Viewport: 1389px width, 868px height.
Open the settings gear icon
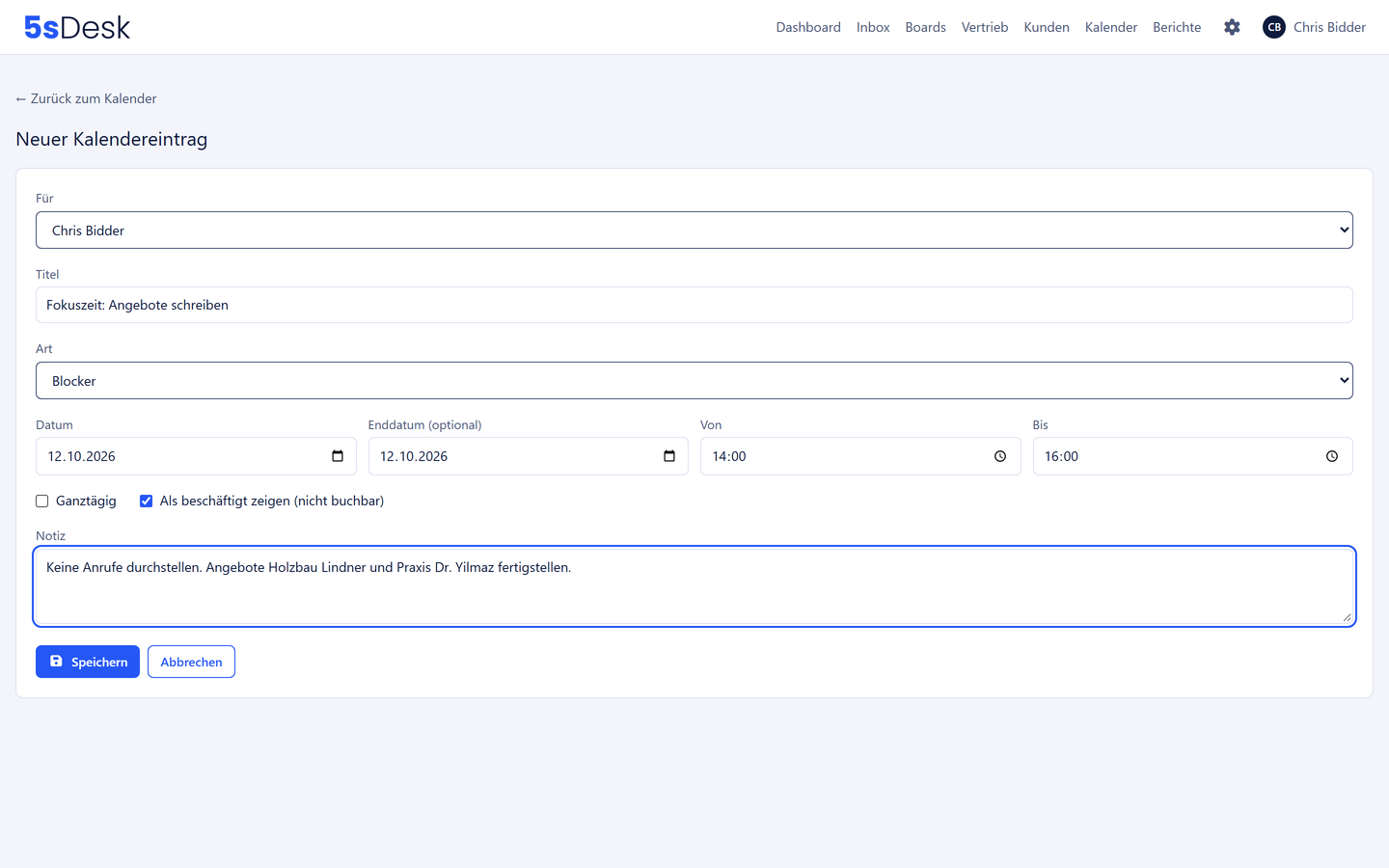[x=1232, y=27]
